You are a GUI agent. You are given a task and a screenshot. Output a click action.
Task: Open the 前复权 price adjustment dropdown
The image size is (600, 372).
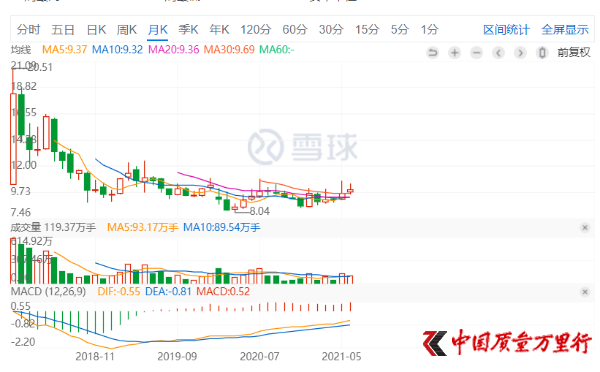[574, 52]
